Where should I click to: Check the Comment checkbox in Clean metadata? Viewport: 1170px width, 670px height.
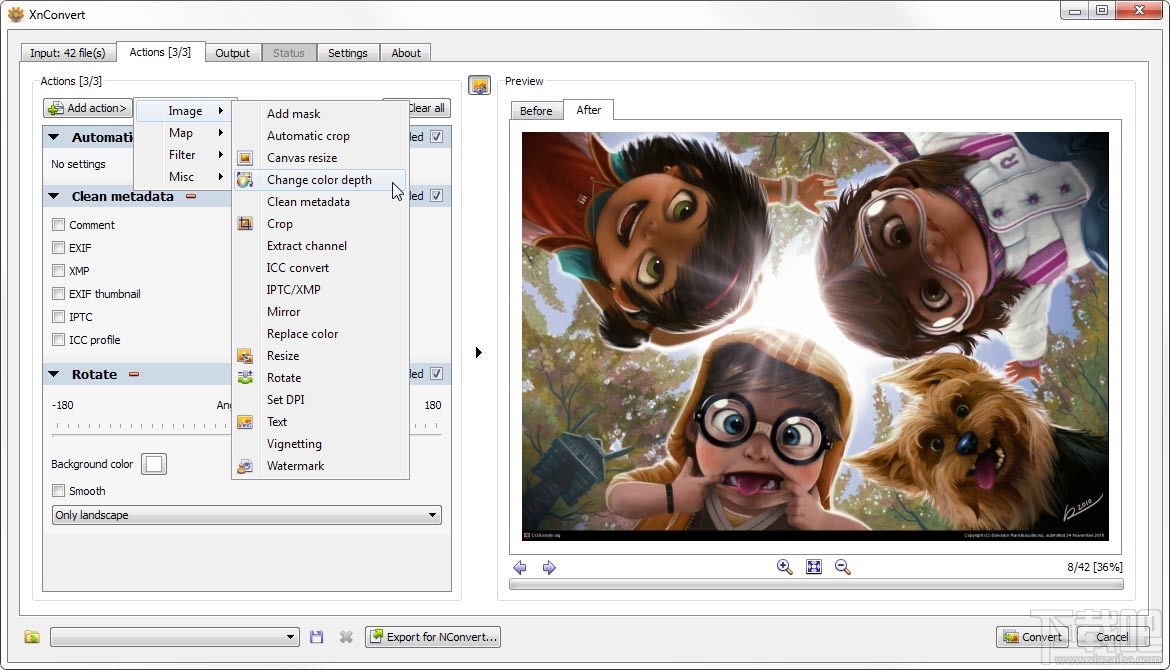(58, 224)
